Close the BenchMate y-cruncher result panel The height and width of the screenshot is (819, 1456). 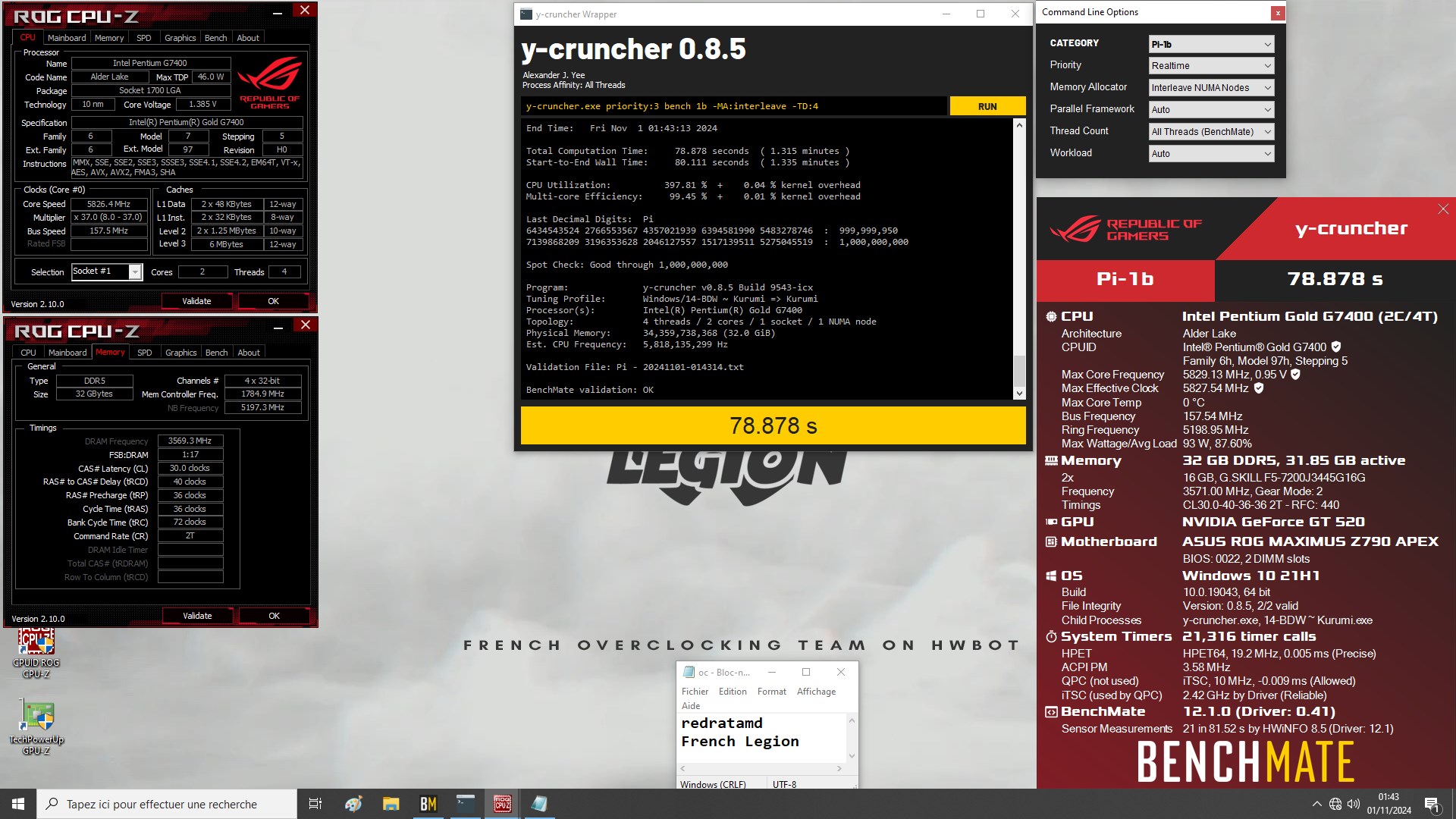(1443, 209)
